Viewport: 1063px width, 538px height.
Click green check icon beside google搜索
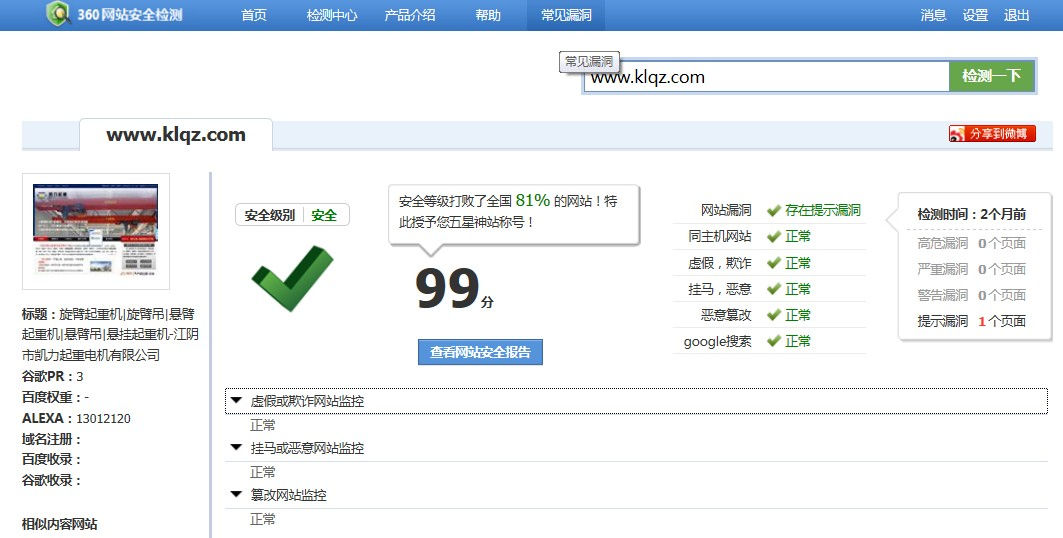(773, 341)
